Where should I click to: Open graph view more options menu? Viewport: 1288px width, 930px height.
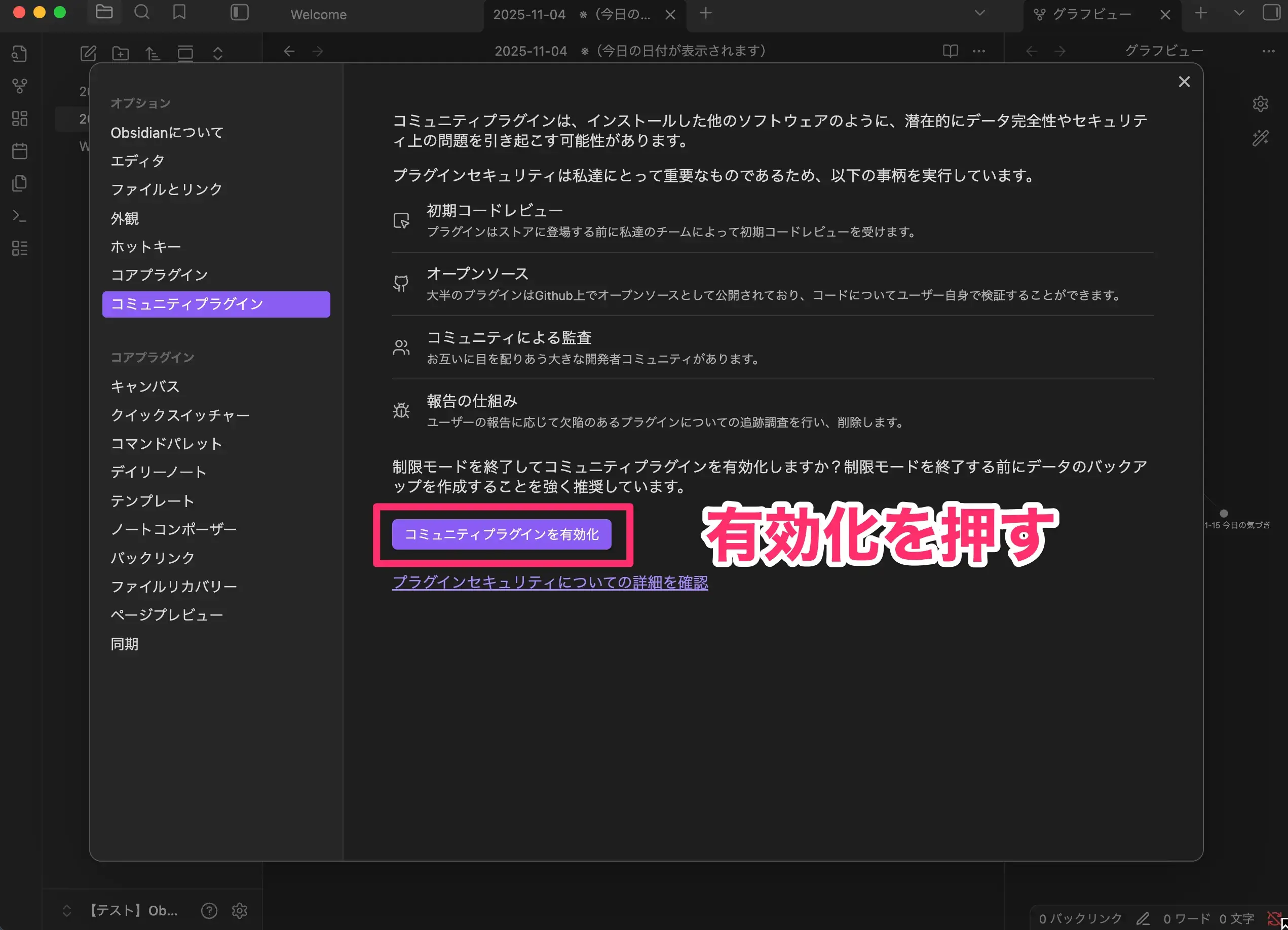pos(1269,51)
